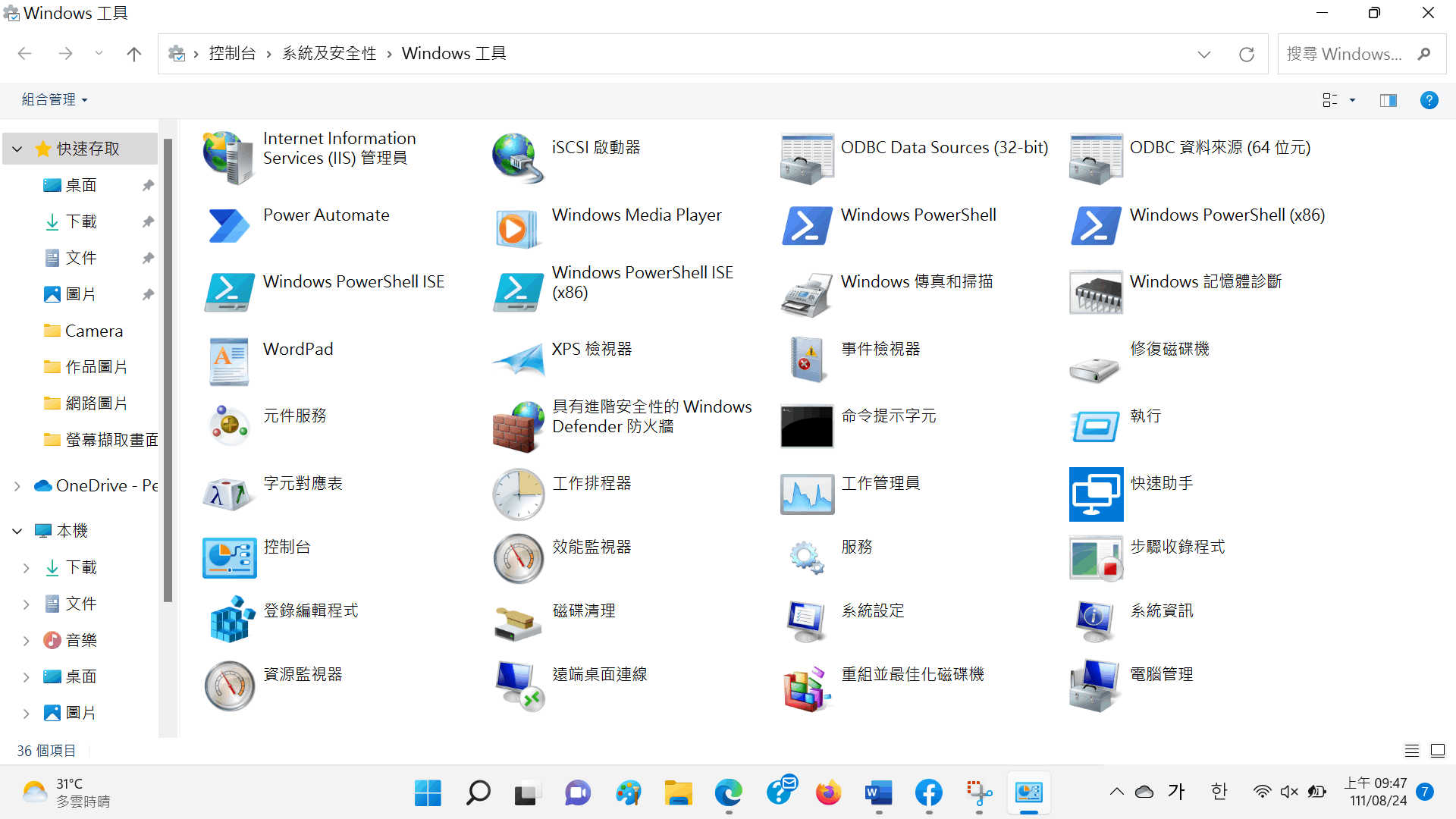Collapse the 本機 tree node
This screenshot has width=1456, height=819.
point(17,531)
